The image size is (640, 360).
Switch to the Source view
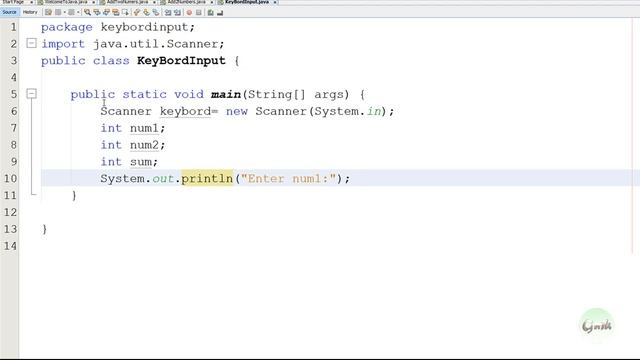pos(9,12)
